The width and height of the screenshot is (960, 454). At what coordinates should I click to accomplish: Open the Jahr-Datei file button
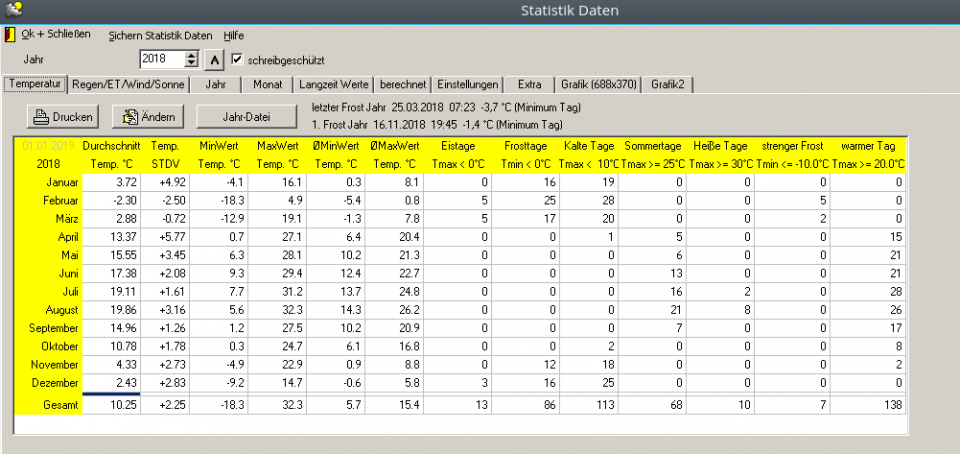point(245,117)
